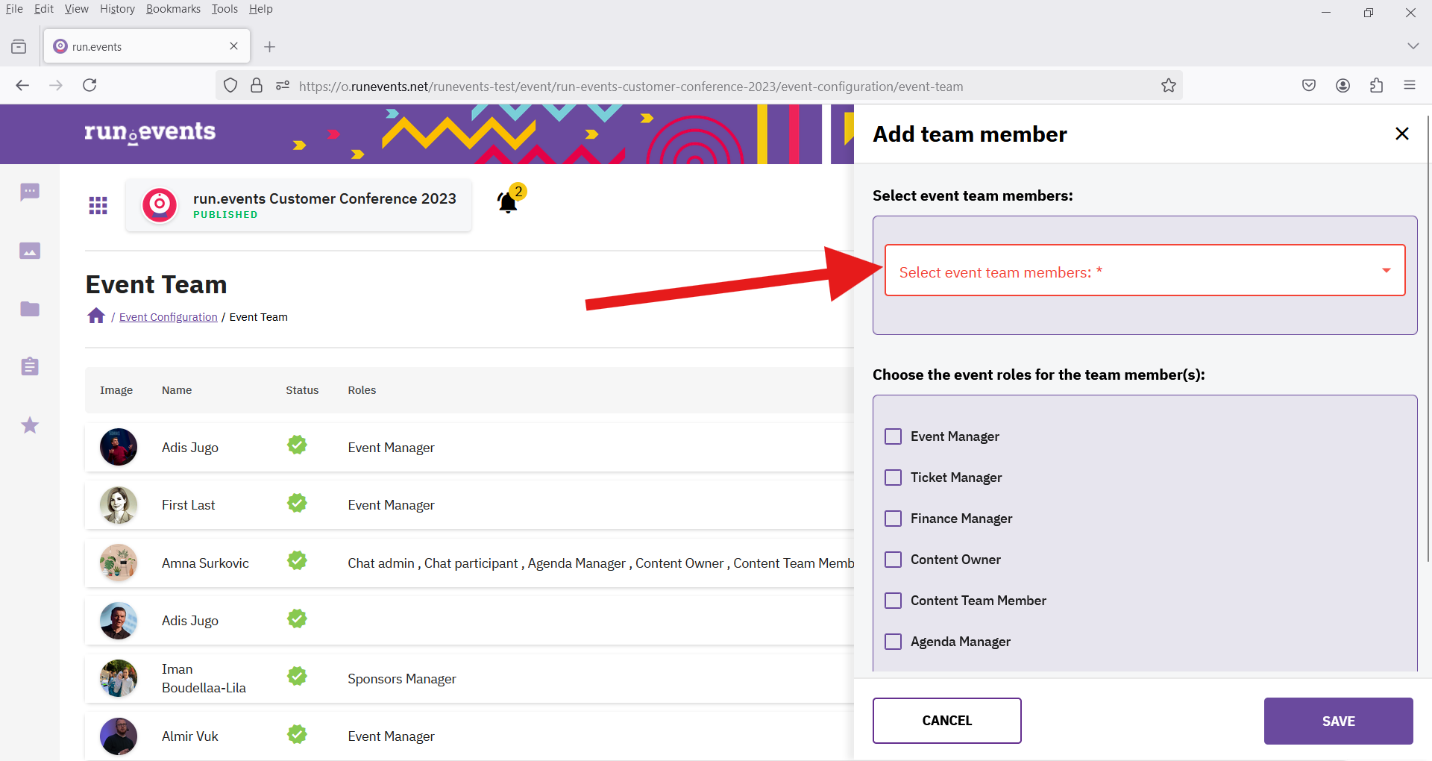This screenshot has height=761, width=1432.
Task: Open the History menu
Action: click(117, 9)
